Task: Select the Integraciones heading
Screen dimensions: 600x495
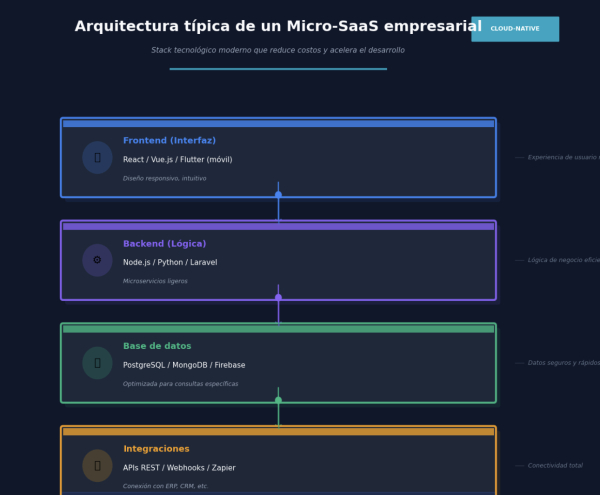Action: pyautogui.click(x=156, y=449)
